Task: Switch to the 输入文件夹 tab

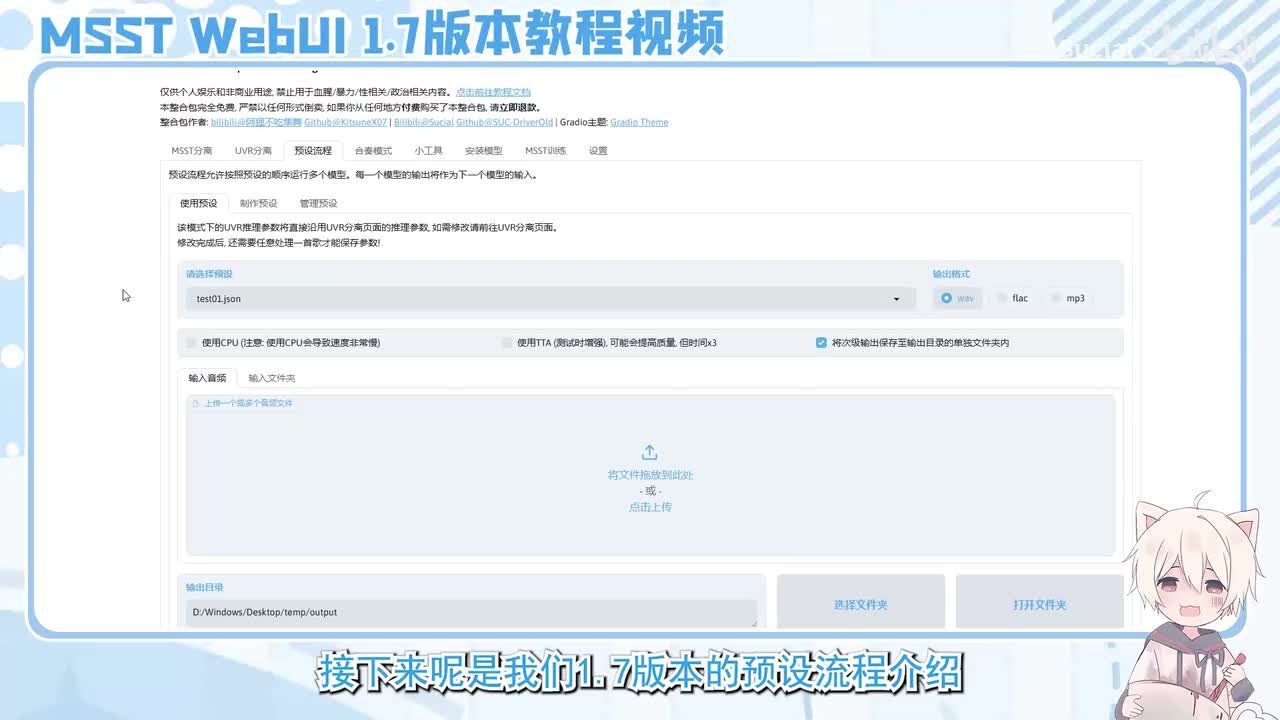Action: 272,378
